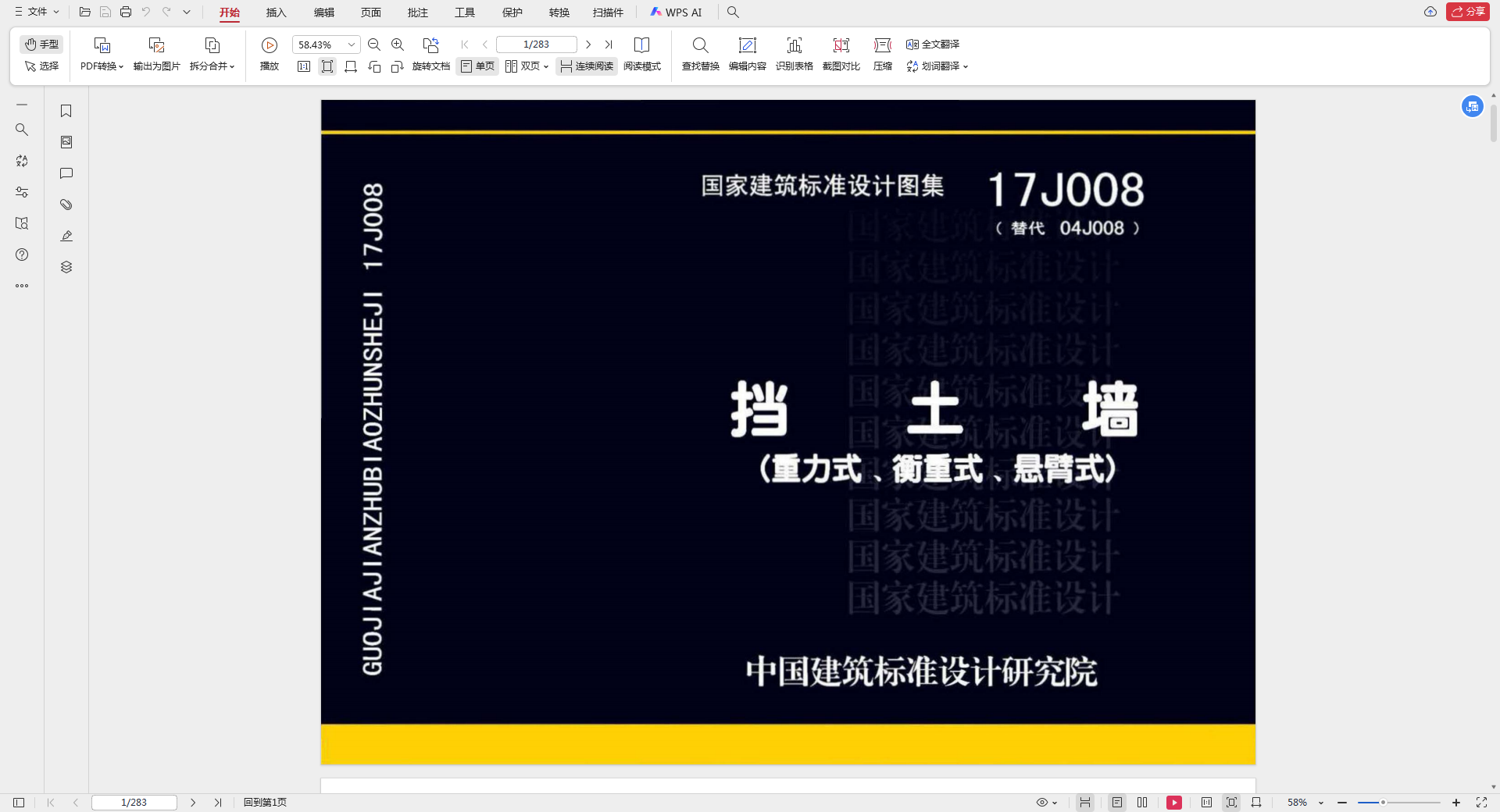This screenshot has width=1500, height=812.
Task: Open the bookmark panel in the sidebar
Action: point(66,111)
